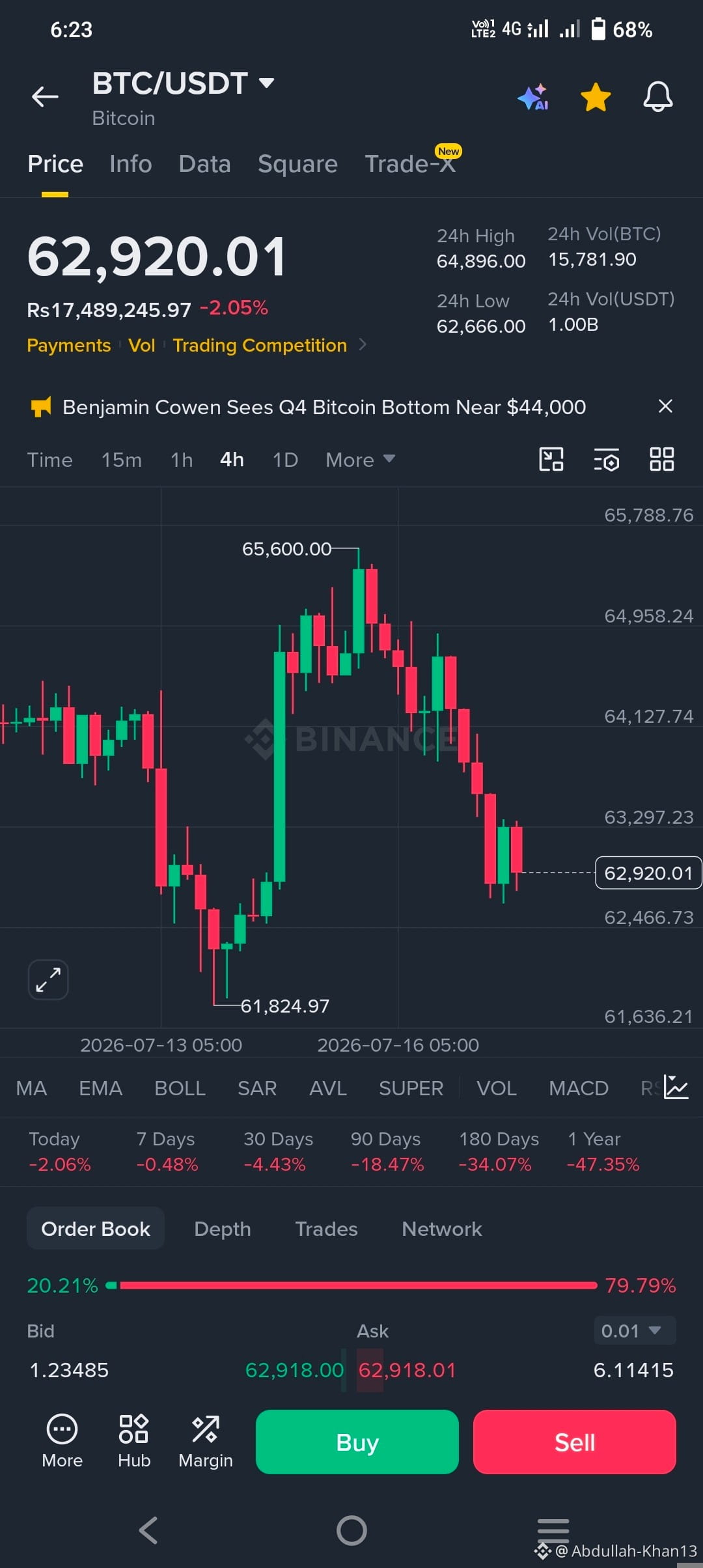Open the Trading Competition link
The image size is (703, 1568).
260,345
